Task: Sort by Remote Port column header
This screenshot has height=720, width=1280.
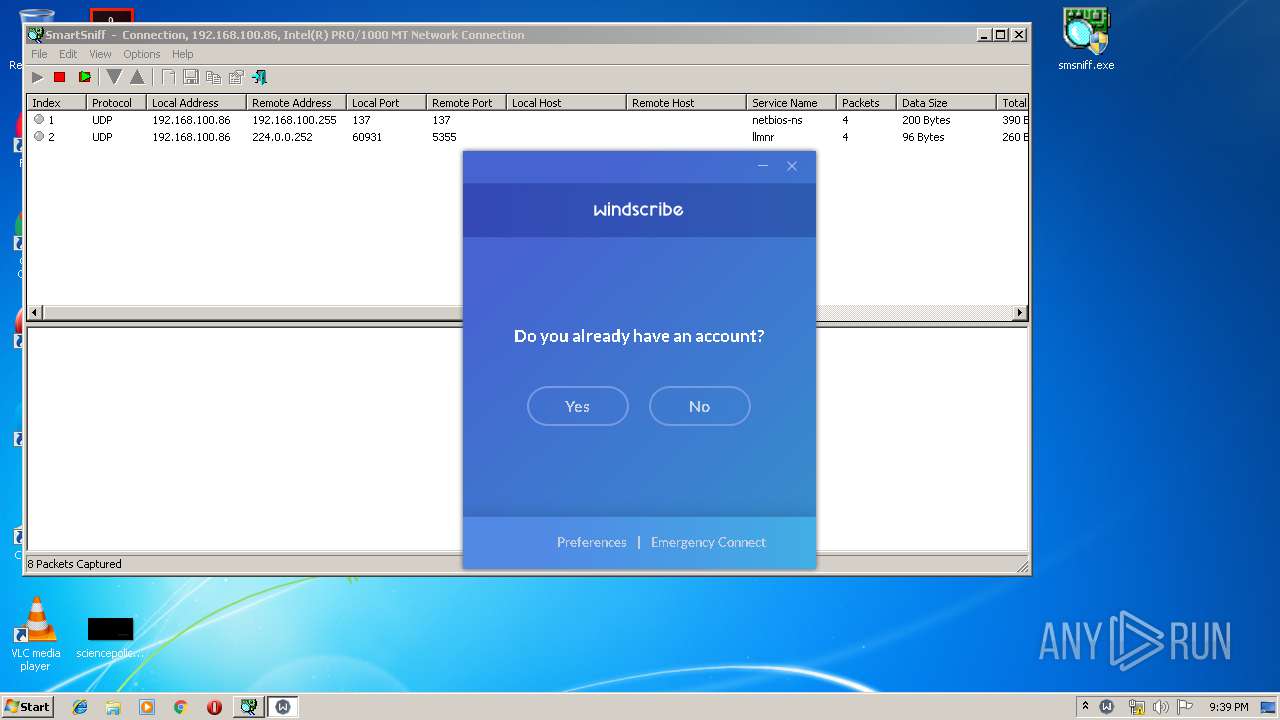Action: [x=466, y=103]
